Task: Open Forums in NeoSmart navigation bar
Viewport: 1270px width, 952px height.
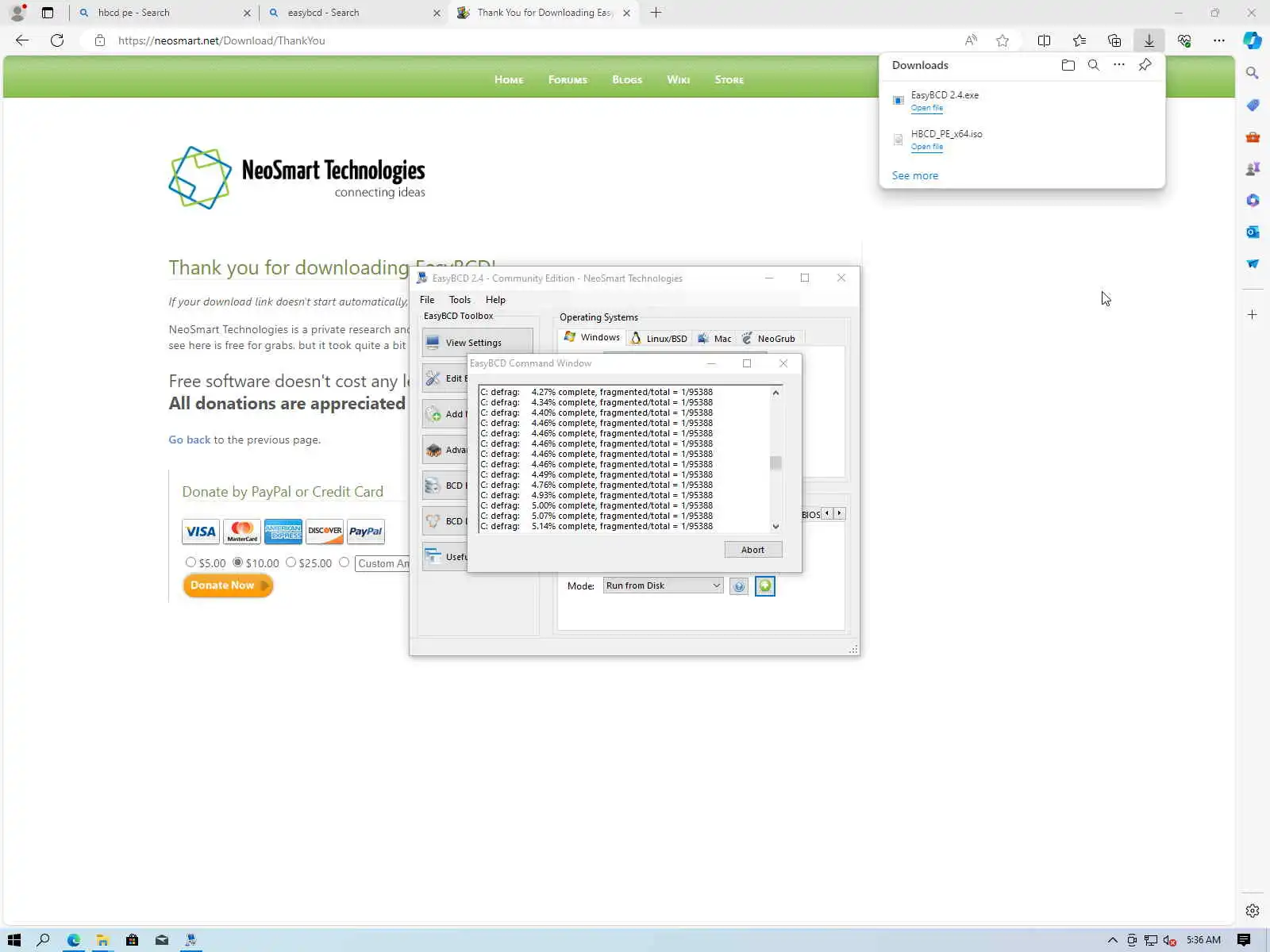Action: tap(568, 79)
